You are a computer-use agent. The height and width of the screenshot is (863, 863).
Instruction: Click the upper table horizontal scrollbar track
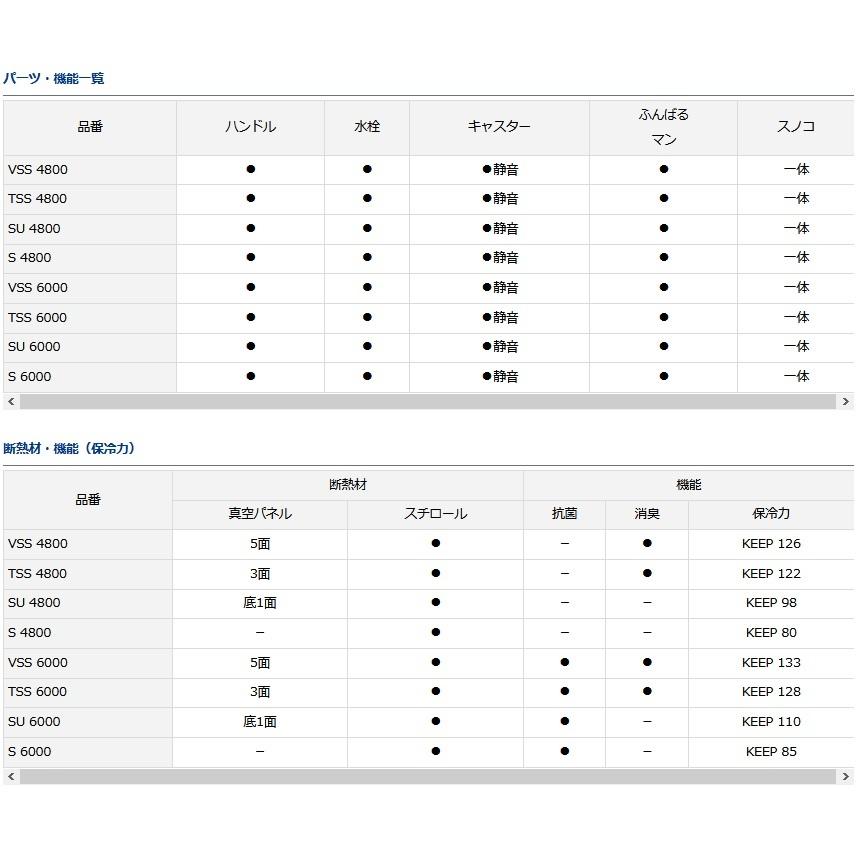428,402
